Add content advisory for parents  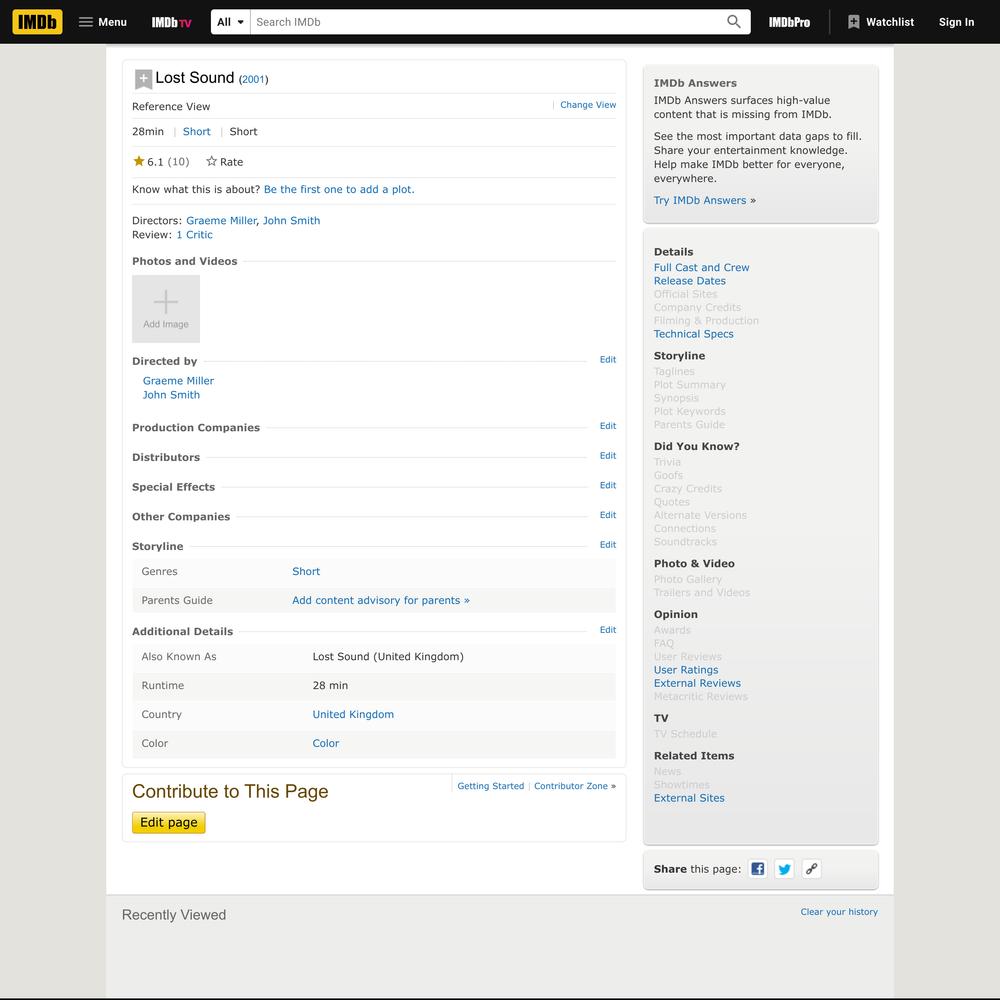click(381, 600)
